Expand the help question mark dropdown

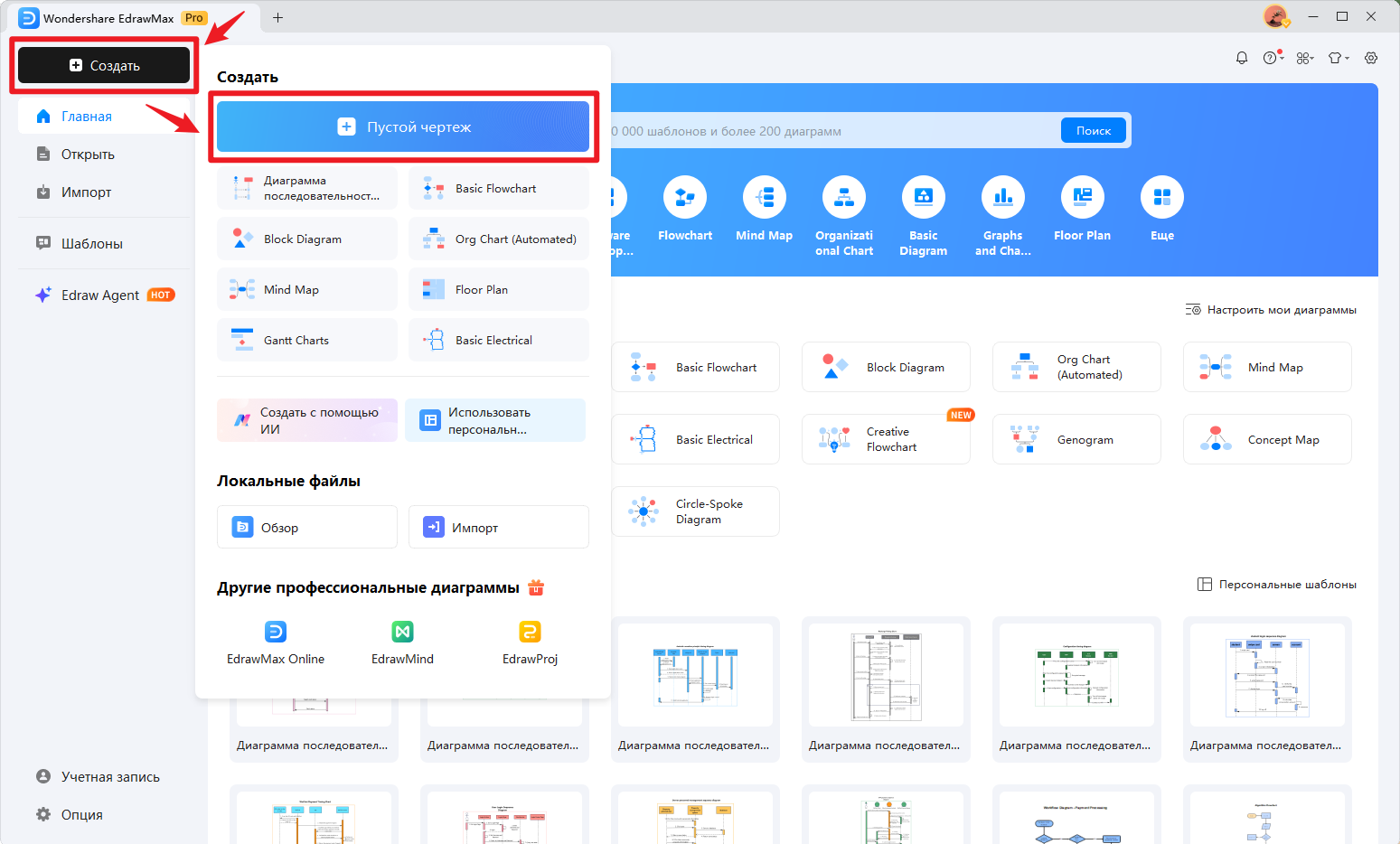click(x=1273, y=58)
